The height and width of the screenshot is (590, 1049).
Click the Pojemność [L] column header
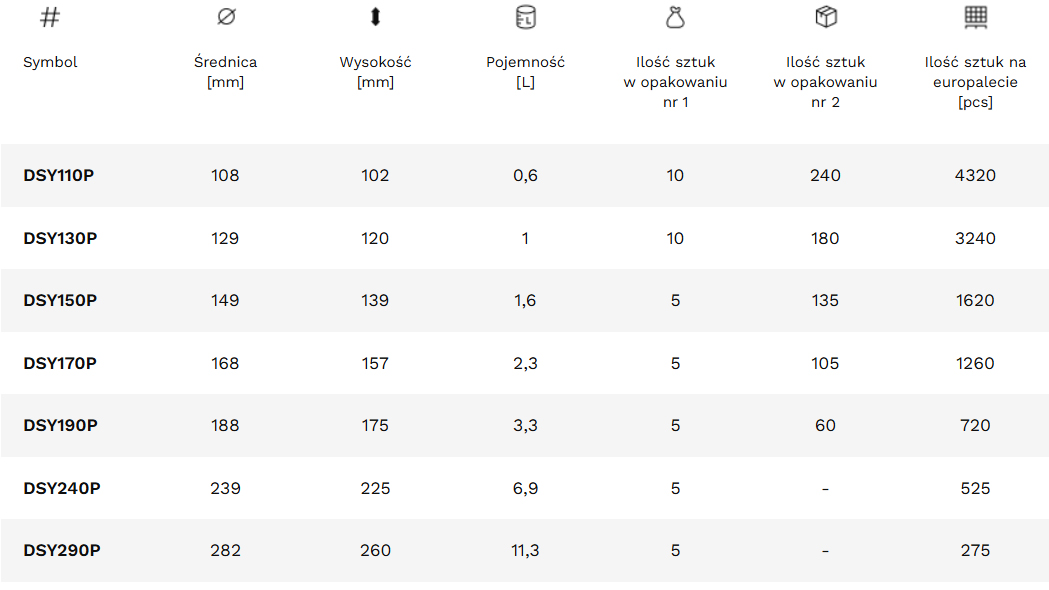coord(525,72)
